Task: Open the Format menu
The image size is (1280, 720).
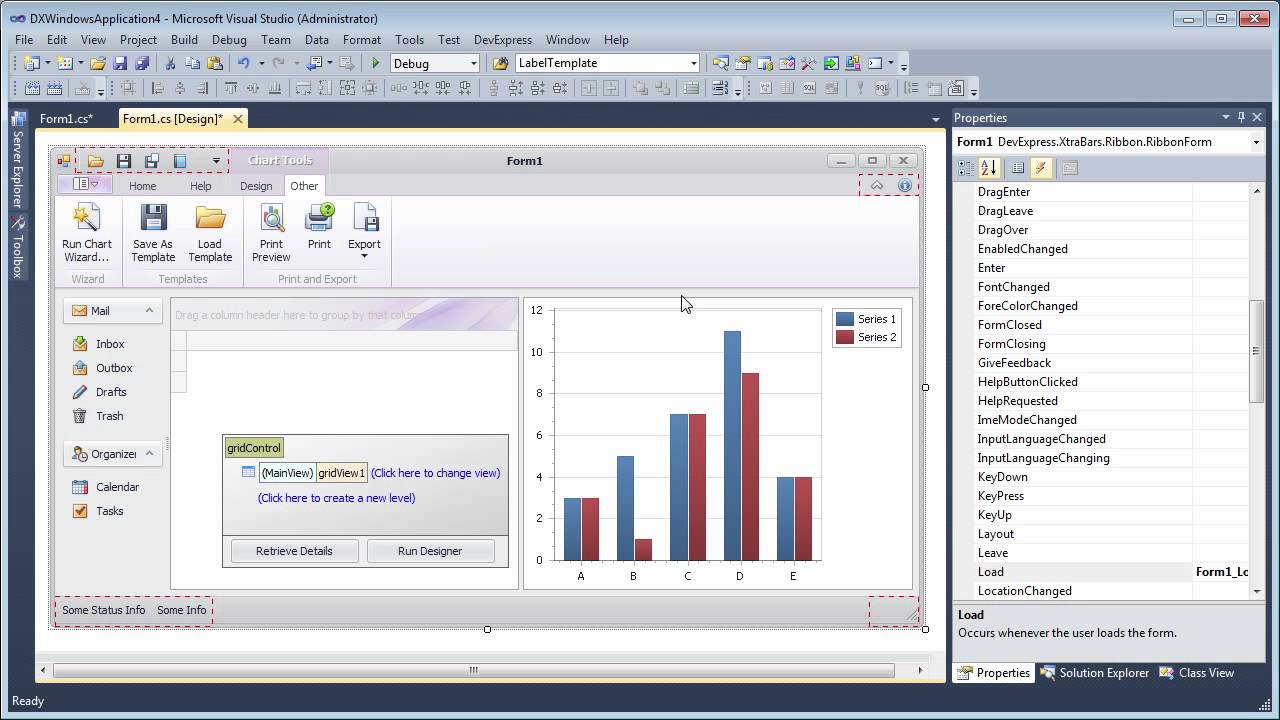Action: [362, 40]
